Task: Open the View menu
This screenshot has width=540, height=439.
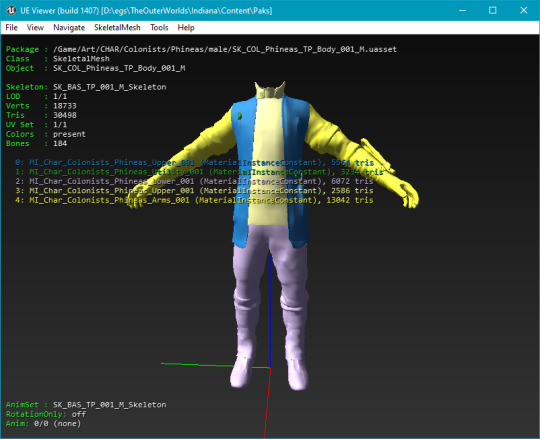Action: coord(35,28)
